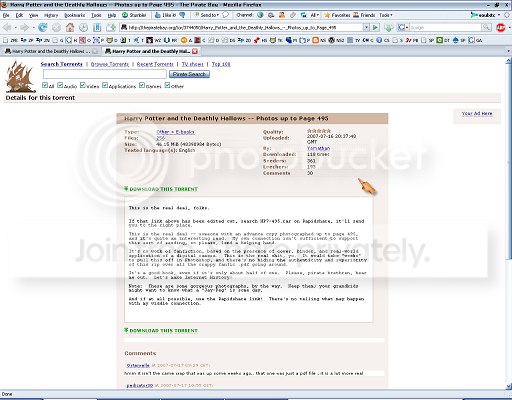Viewport: 512px width, 400px height.
Task: Switch to the first Harry Potter tab
Action: tap(51, 51)
